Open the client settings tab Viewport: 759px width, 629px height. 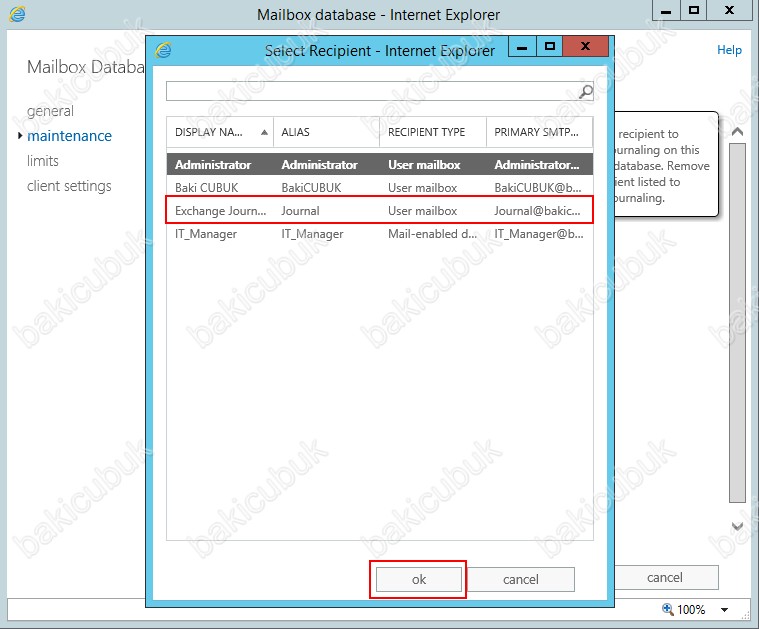tap(69, 186)
